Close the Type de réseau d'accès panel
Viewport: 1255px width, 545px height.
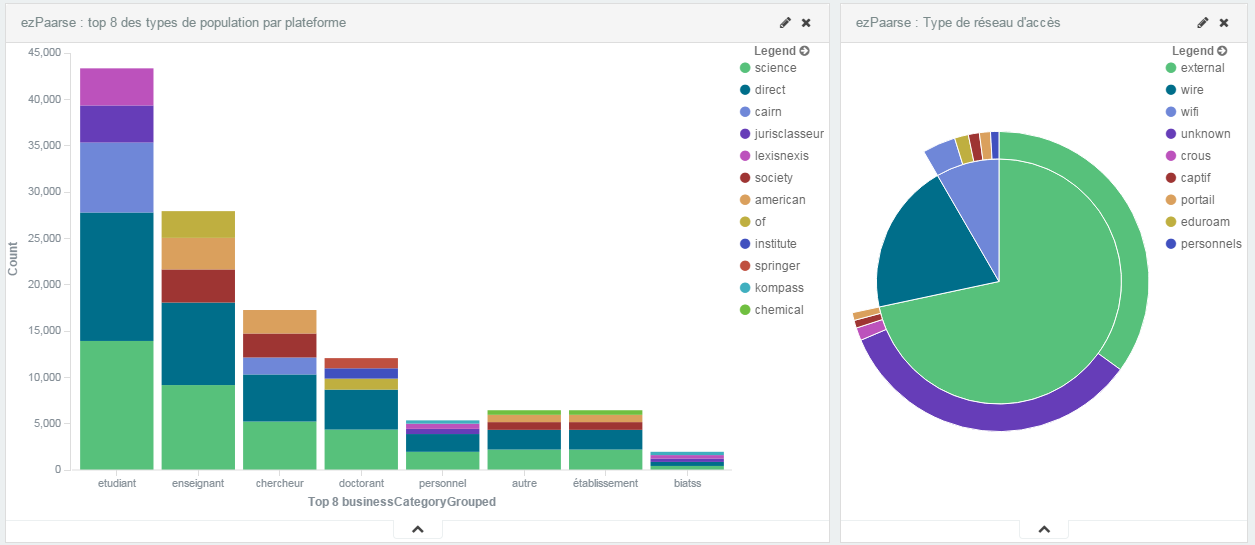coord(1224,22)
